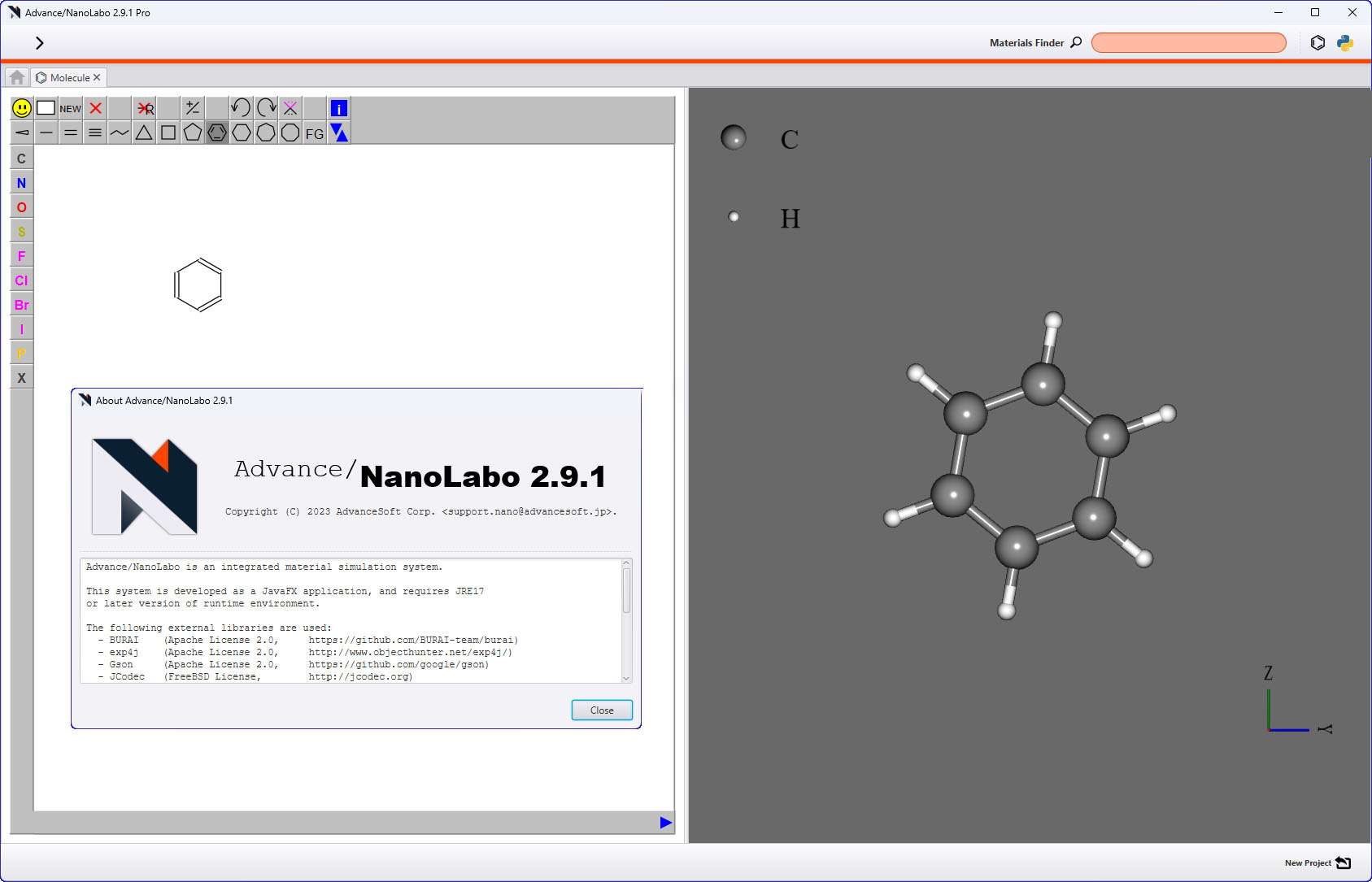The height and width of the screenshot is (882, 1372).
Task: Switch to the Molecule tab
Action: pos(68,76)
